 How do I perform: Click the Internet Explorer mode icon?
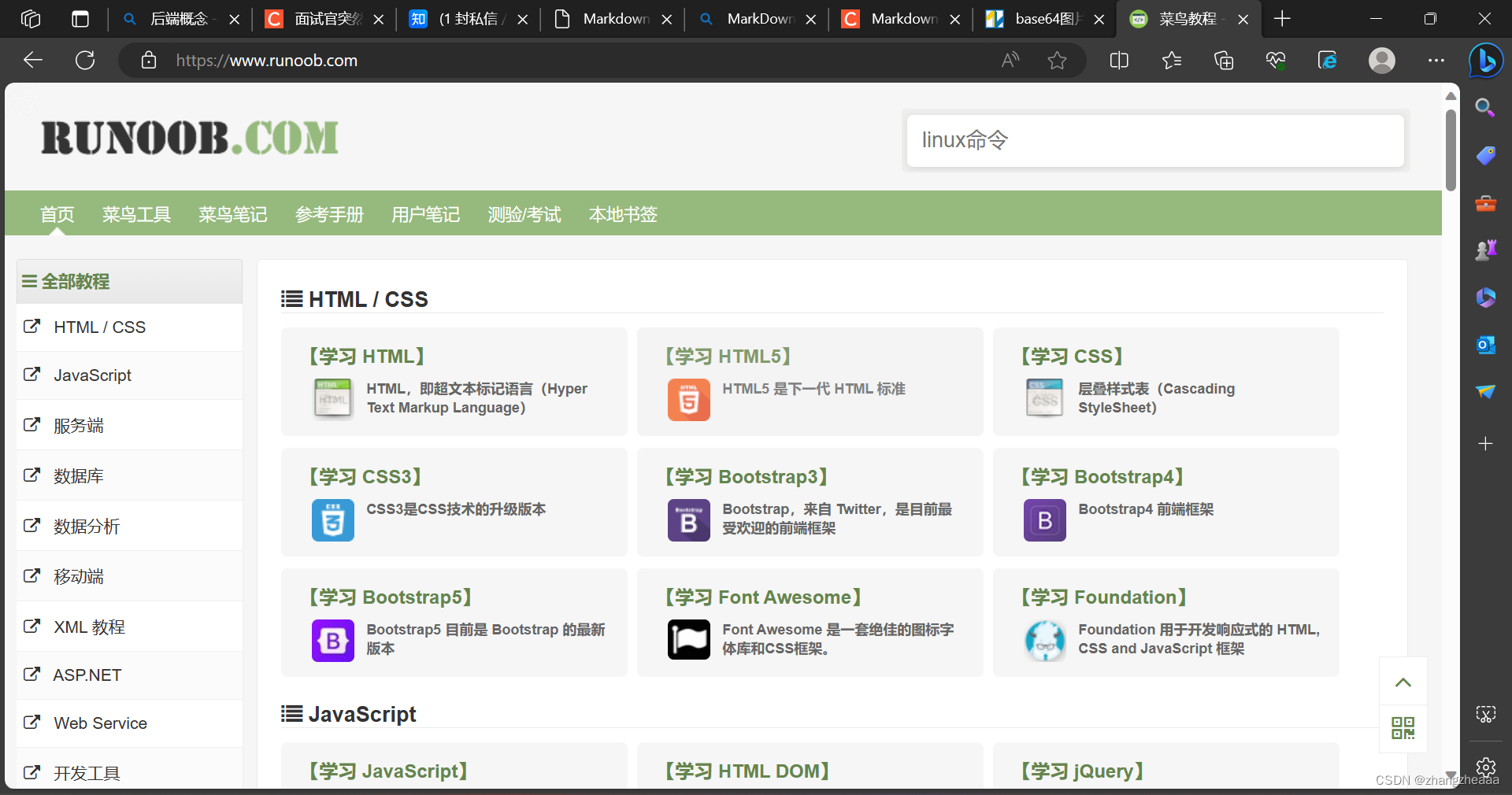pyautogui.click(x=1328, y=60)
